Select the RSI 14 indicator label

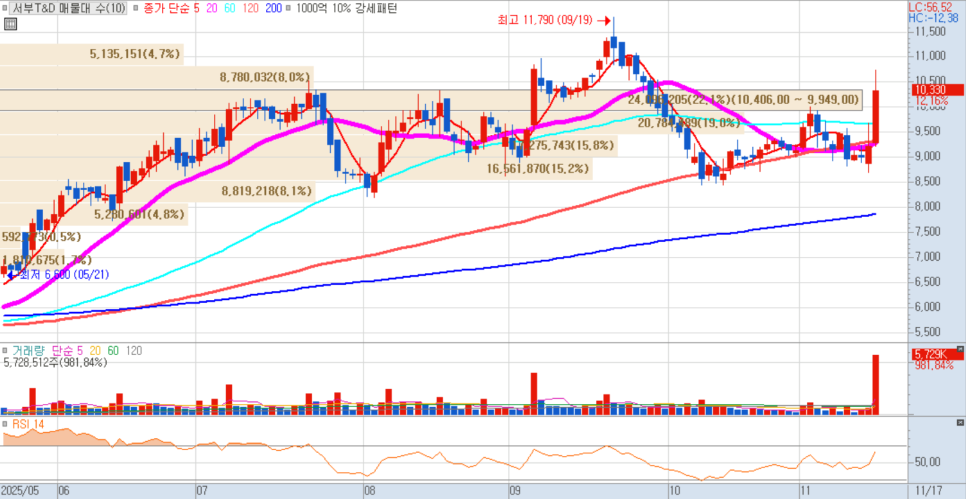pyautogui.click(x=27, y=424)
